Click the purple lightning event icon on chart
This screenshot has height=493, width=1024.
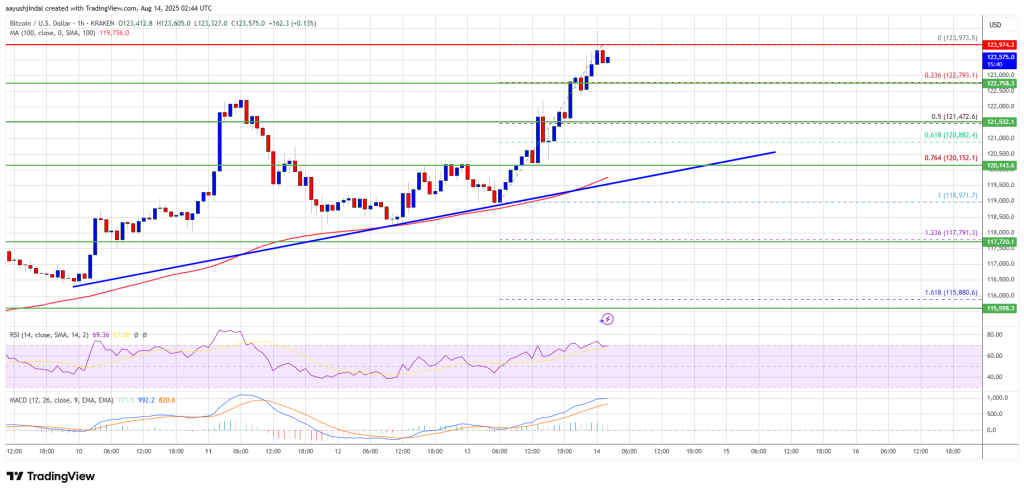tap(607, 319)
